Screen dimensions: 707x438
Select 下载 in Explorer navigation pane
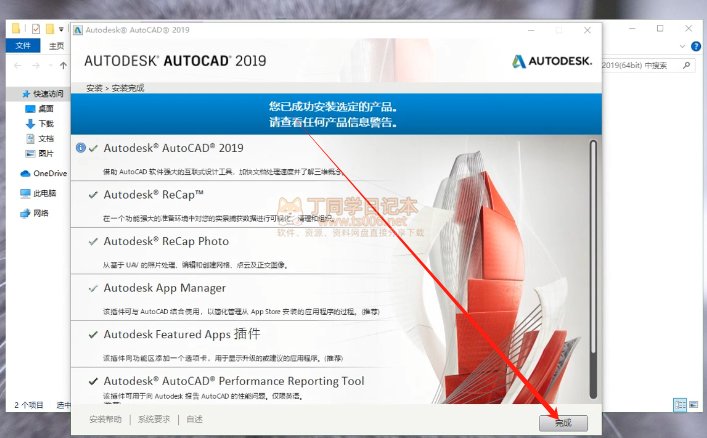[39, 124]
